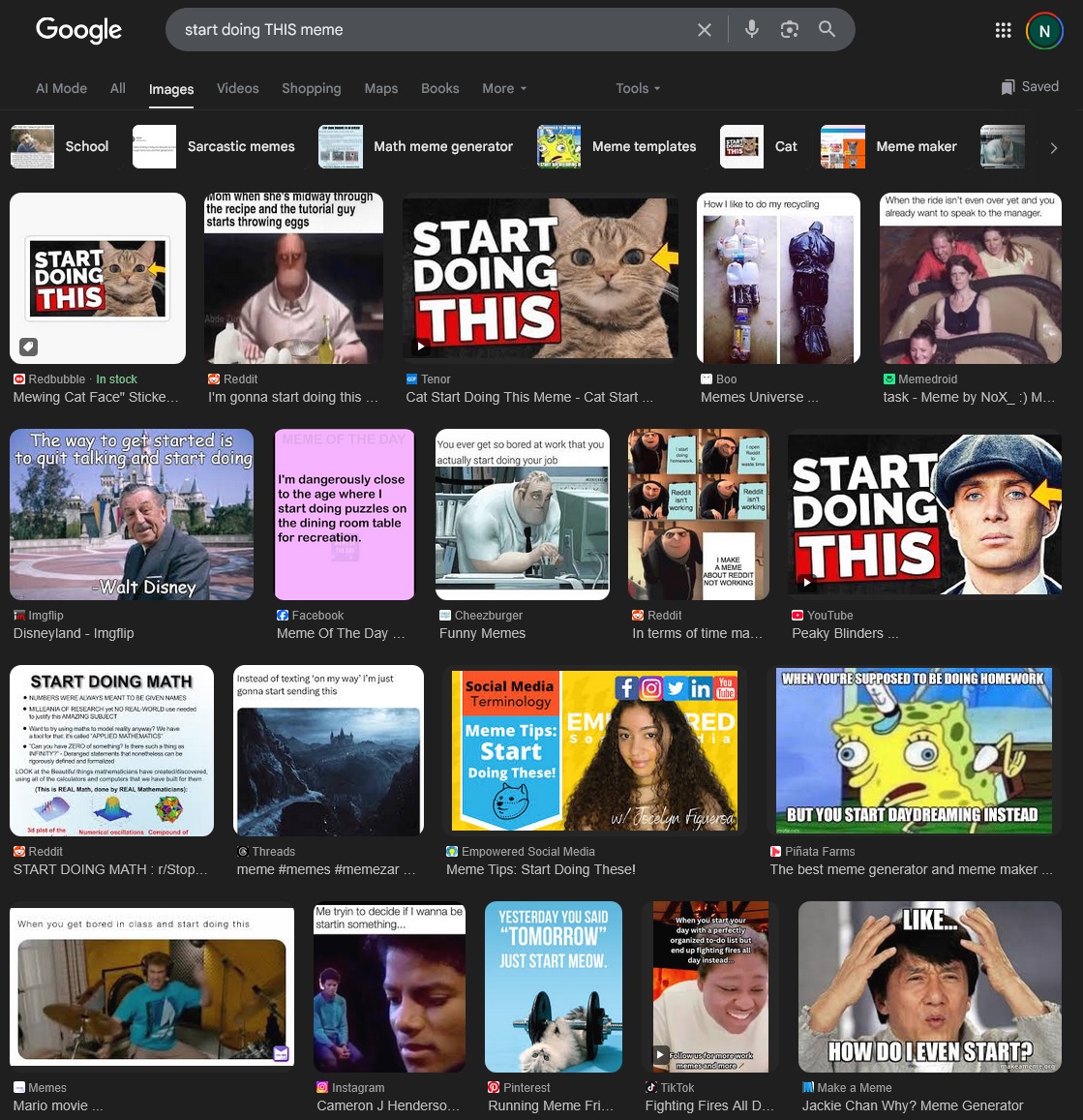Expand the More search categories dropdown

(x=504, y=88)
